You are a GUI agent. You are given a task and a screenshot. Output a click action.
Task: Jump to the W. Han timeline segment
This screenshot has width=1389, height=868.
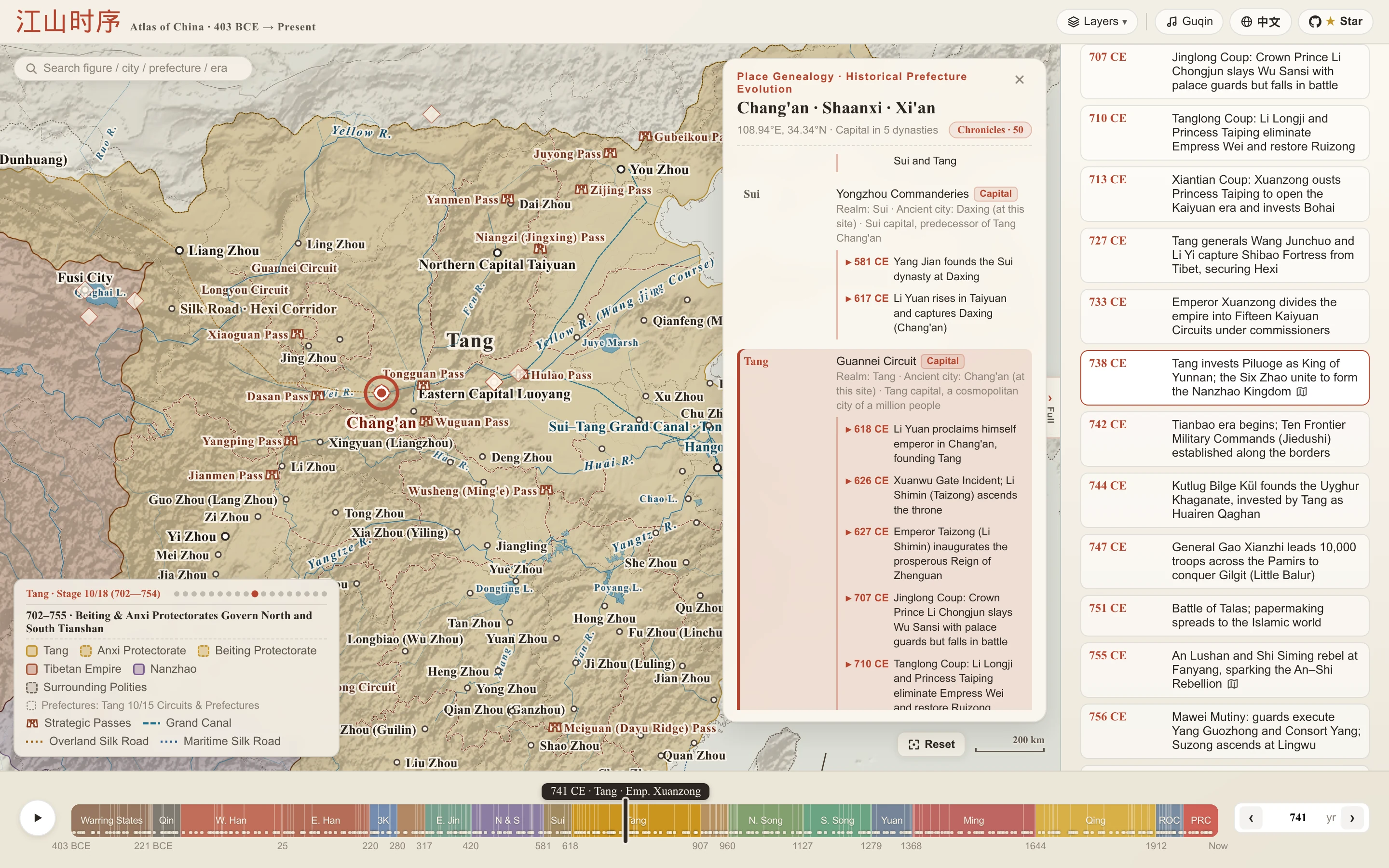[231, 820]
